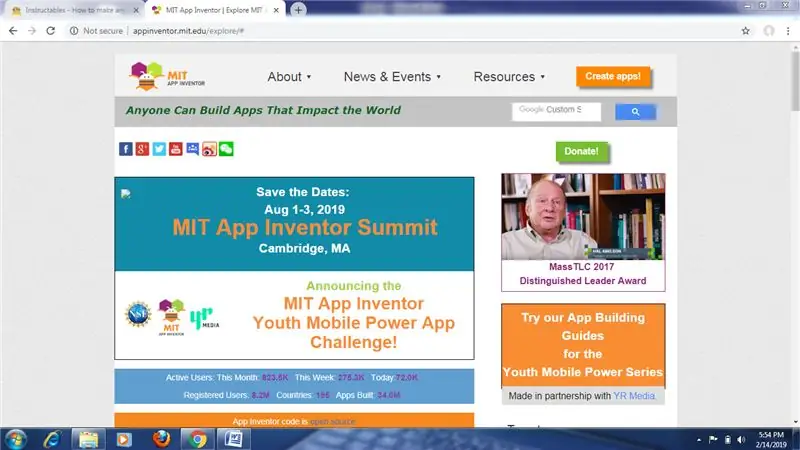Show the Not secure site info
The height and width of the screenshot is (450, 800).
96,31
